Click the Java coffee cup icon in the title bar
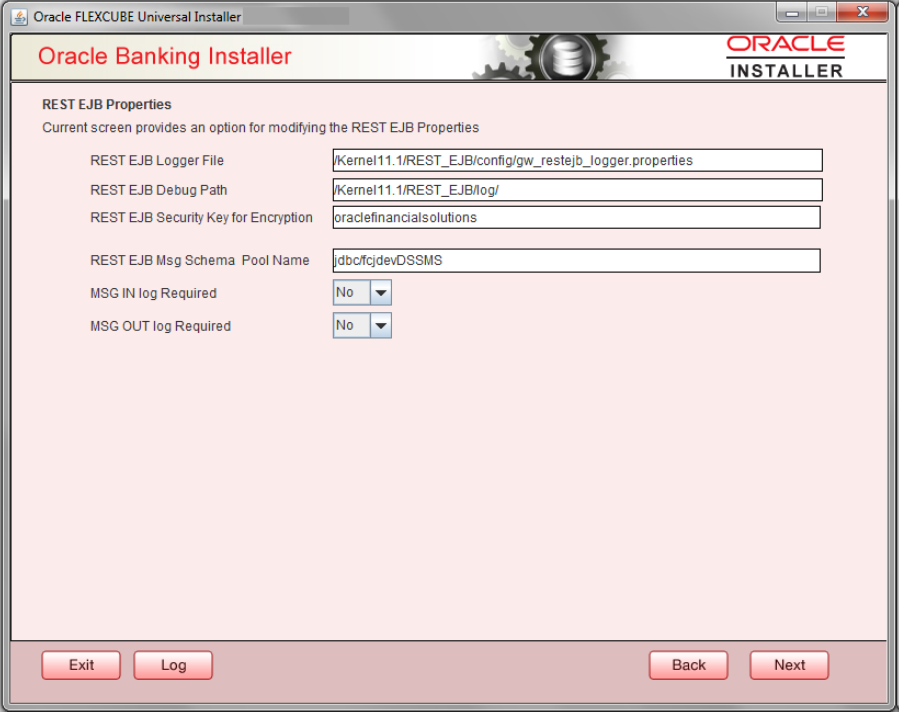The height and width of the screenshot is (712, 899). pyautogui.click(x=18, y=16)
